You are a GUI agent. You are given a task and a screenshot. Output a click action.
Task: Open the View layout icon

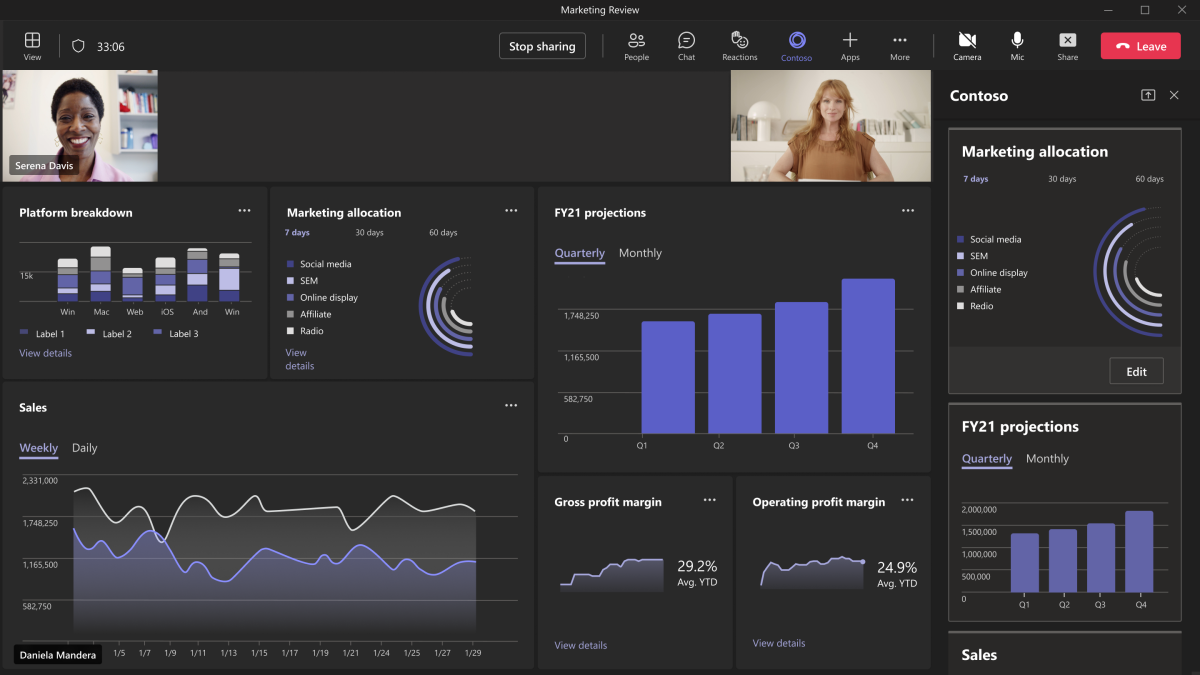pyautogui.click(x=32, y=45)
